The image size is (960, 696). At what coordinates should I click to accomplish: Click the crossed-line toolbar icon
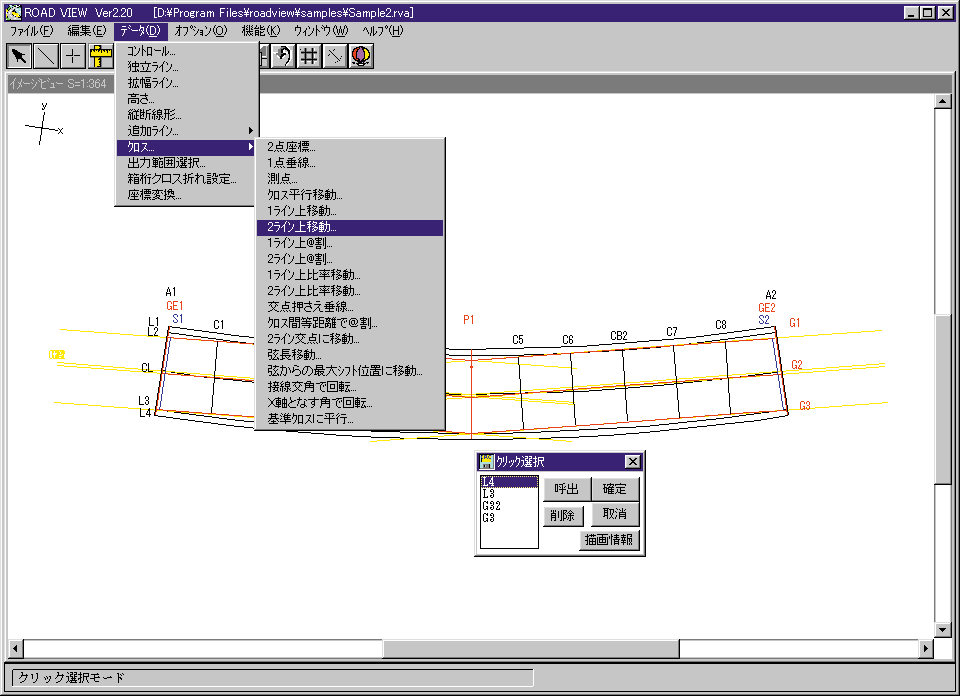335,56
